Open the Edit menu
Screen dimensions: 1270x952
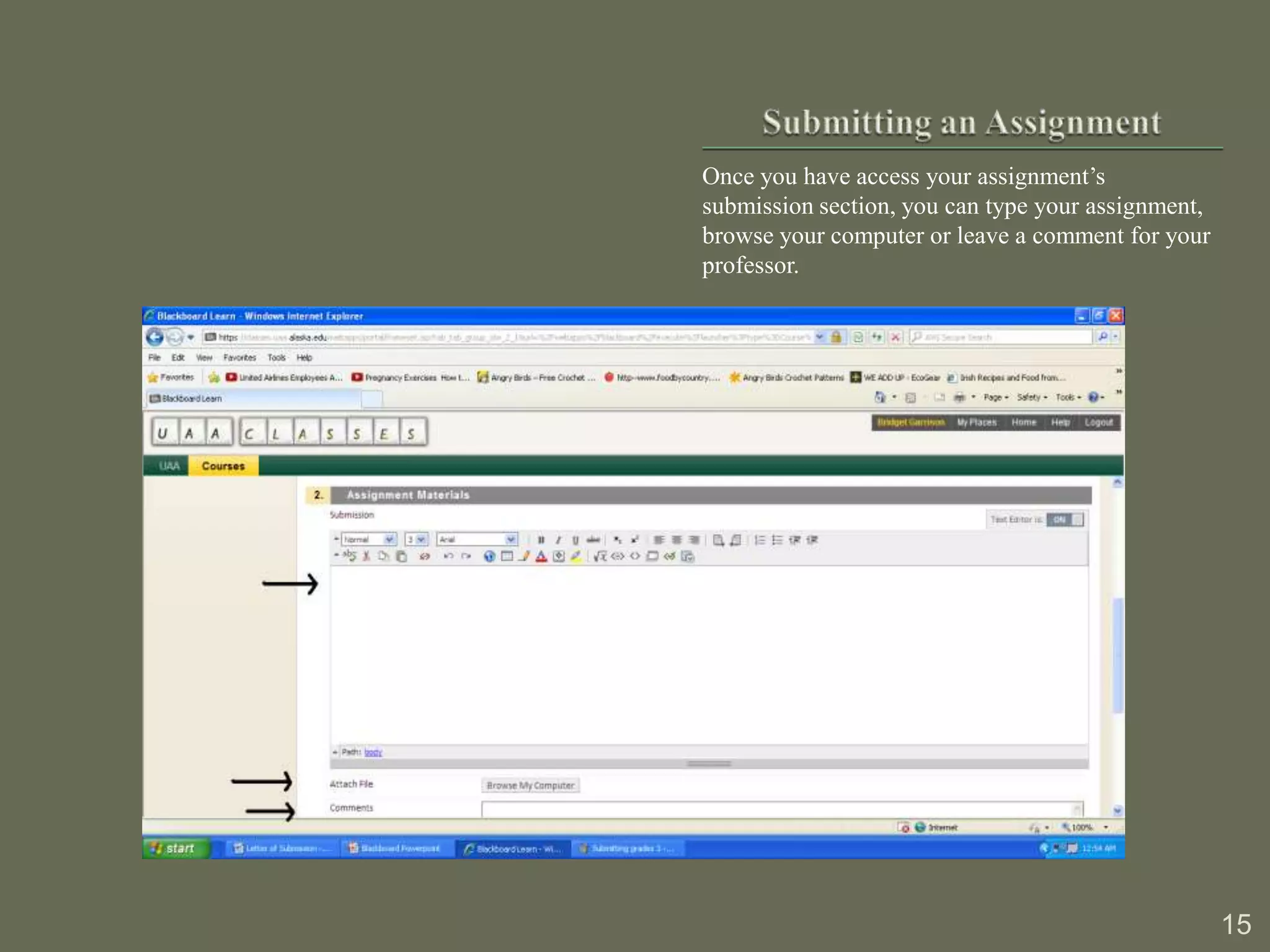coord(178,358)
